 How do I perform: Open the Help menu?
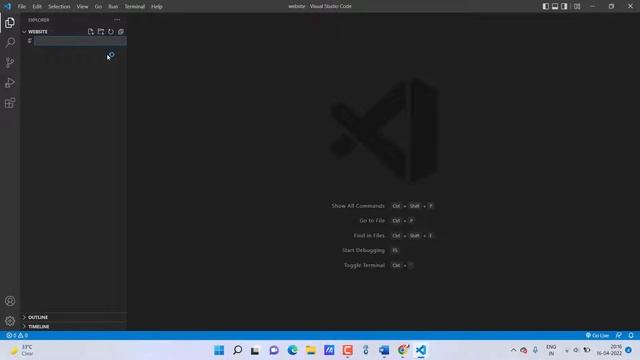(x=157, y=6)
